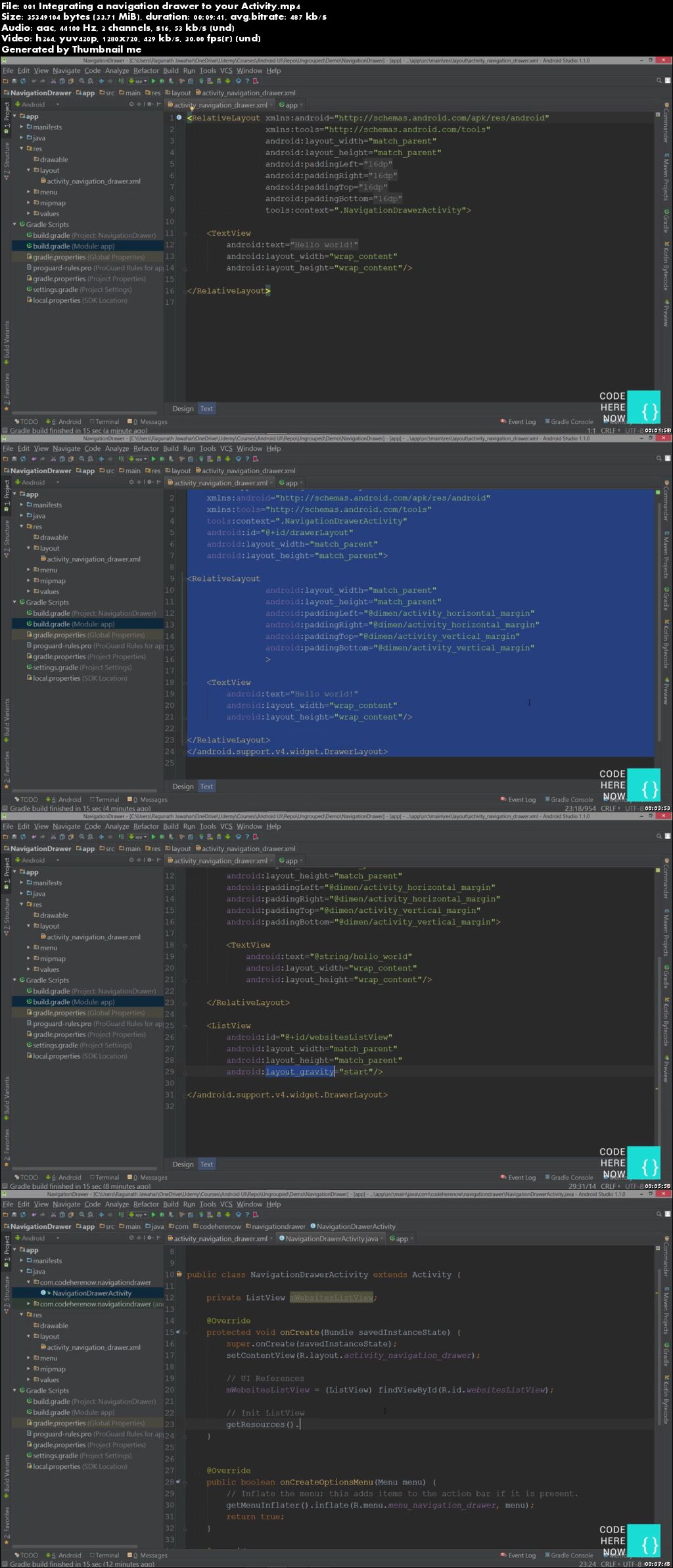This screenshot has height=1568, width=673.
Task: Click Debug app icon in top frame toolbar
Action: click(162, 81)
